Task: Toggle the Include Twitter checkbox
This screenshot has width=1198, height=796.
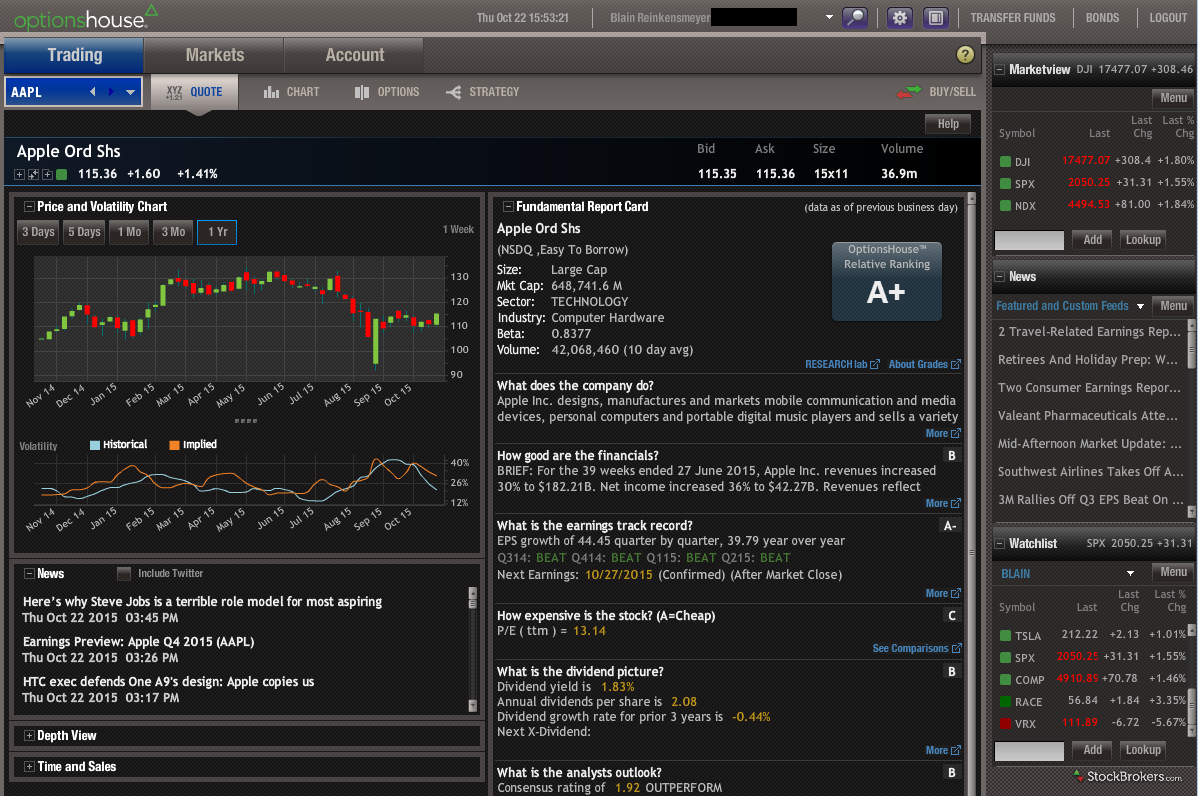Action: [x=124, y=573]
